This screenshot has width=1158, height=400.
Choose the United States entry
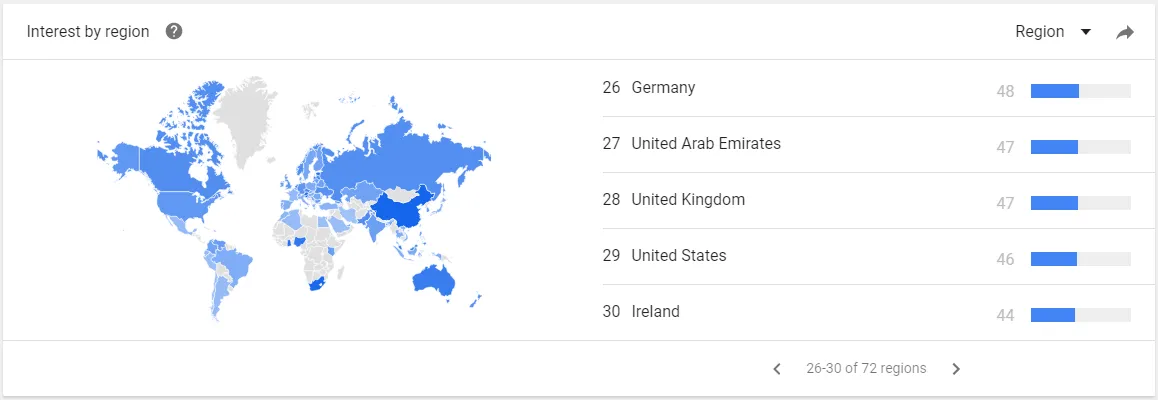[x=868, y=257]
